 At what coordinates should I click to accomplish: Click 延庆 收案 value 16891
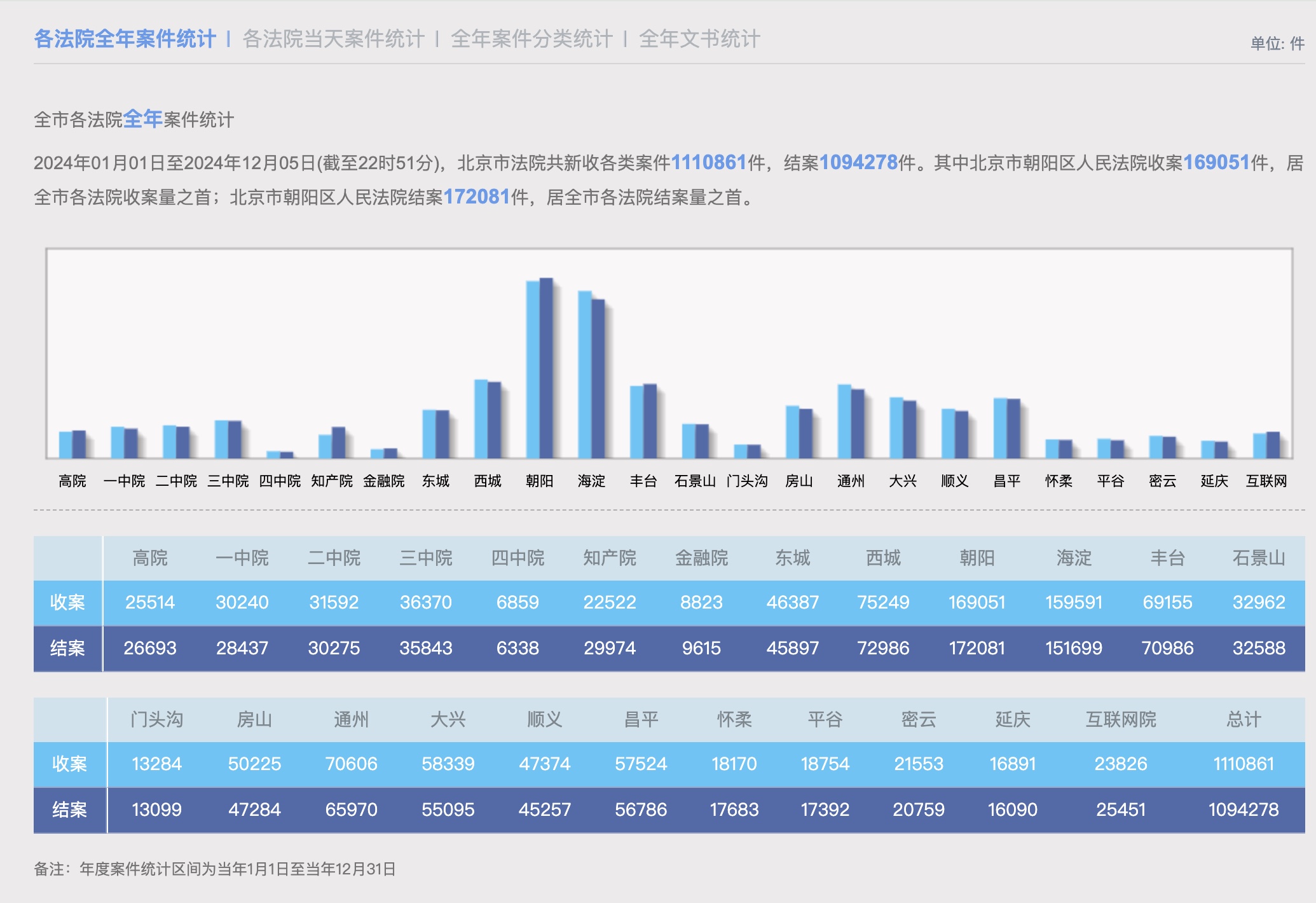tap(1013, 764)
